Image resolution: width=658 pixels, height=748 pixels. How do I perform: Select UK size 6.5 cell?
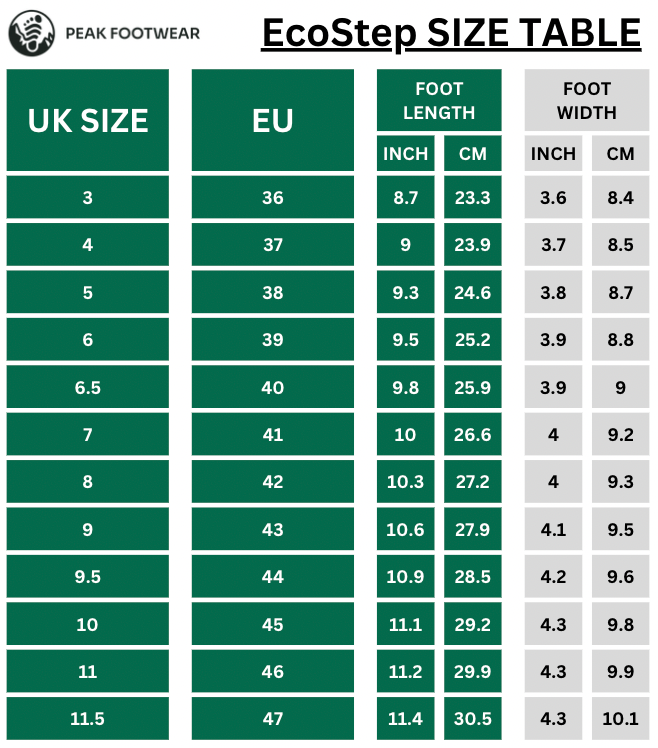point(88,387)
